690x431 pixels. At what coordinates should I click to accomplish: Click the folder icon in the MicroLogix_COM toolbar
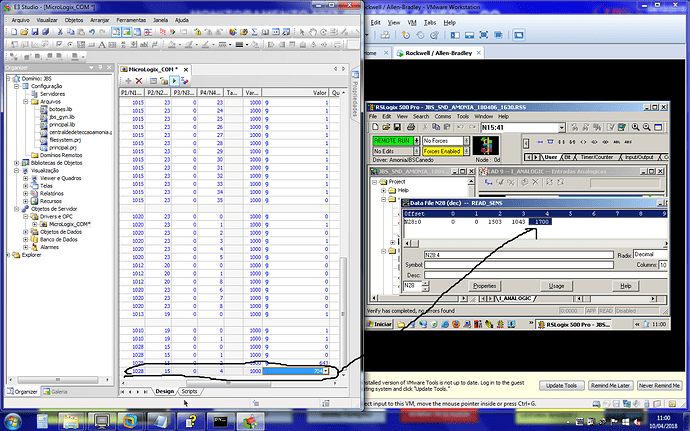click(164, 81)
